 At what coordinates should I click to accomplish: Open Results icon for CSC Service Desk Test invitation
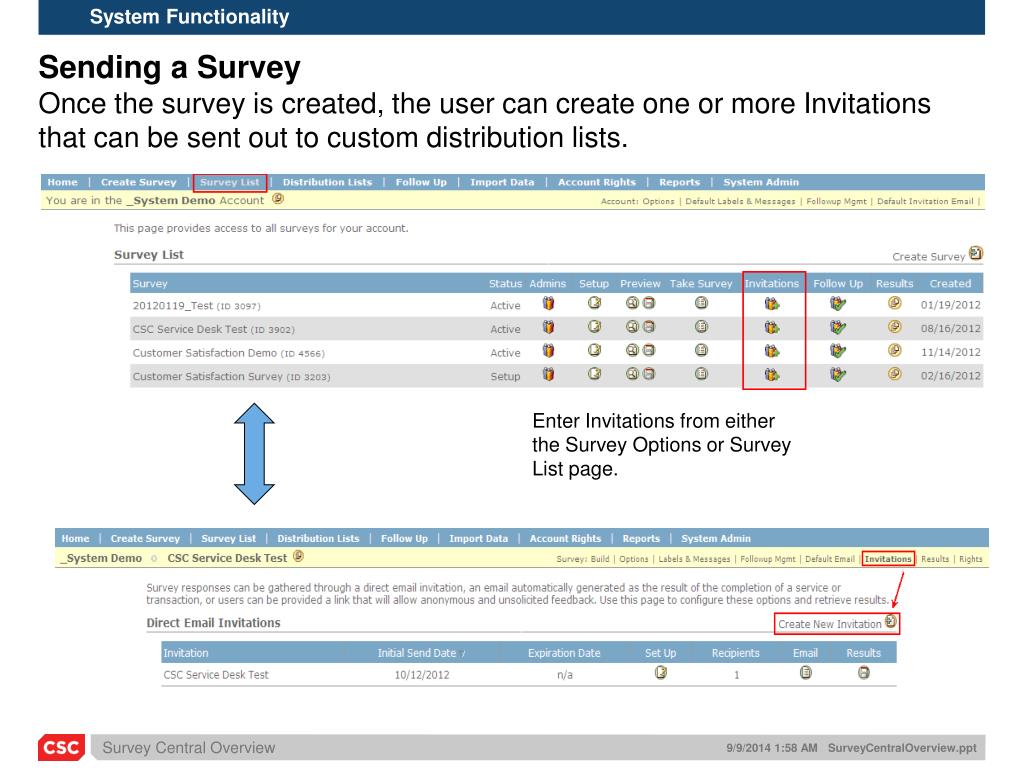tap(863, 672)
